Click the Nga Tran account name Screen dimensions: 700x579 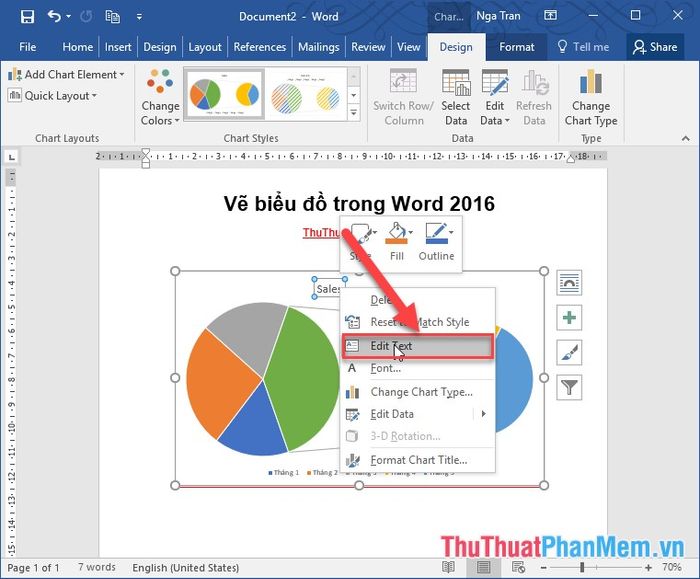(x=498, y=16)
